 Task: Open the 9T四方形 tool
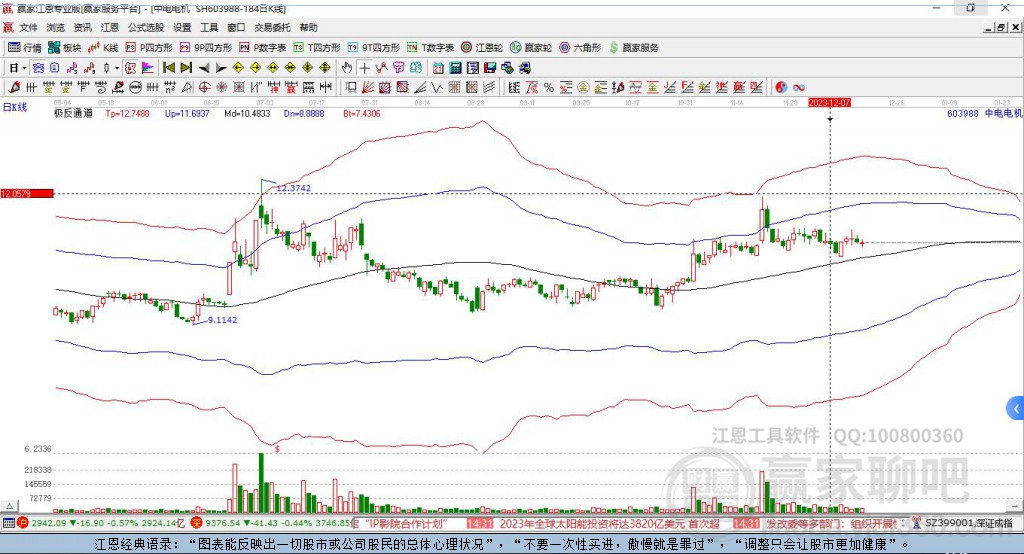pos(374,48)
